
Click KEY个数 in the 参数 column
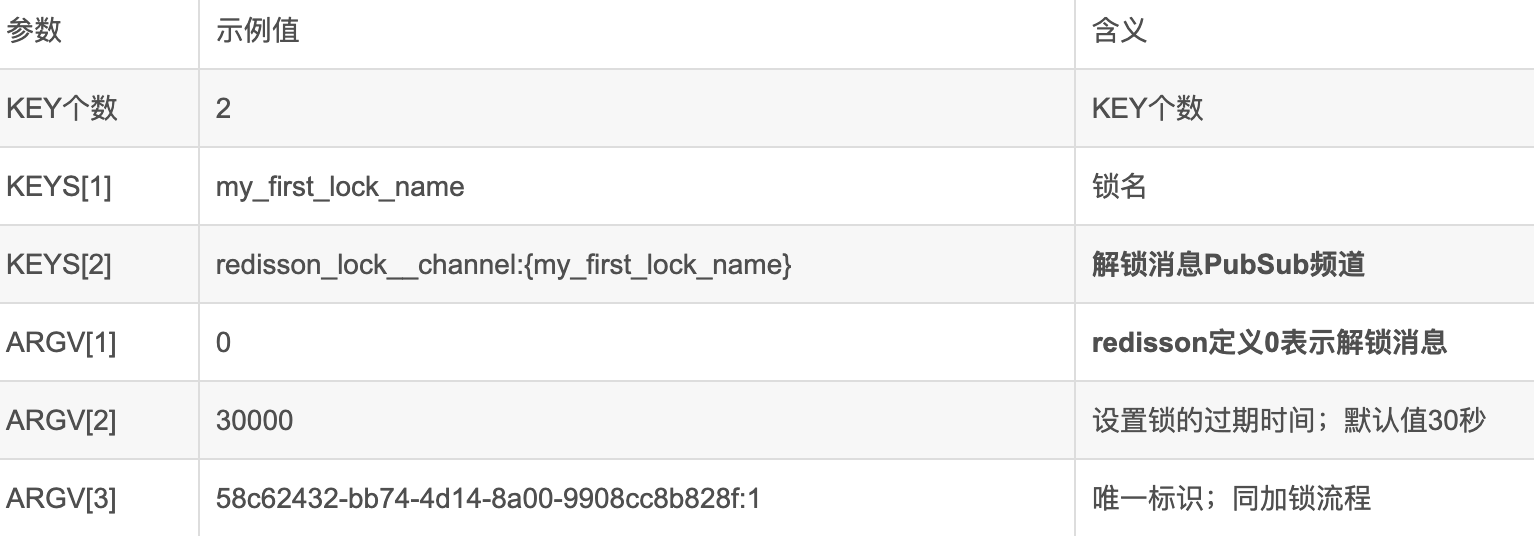(62, 109)
